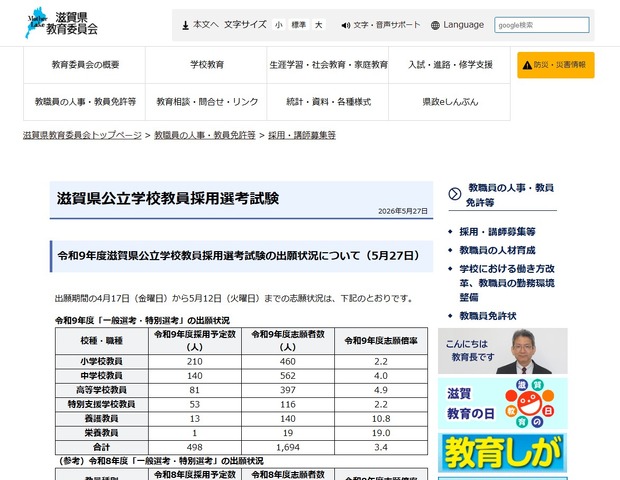
Task: Click the warning triangle icon in 防災・災害情報
Action: point(527,65)
